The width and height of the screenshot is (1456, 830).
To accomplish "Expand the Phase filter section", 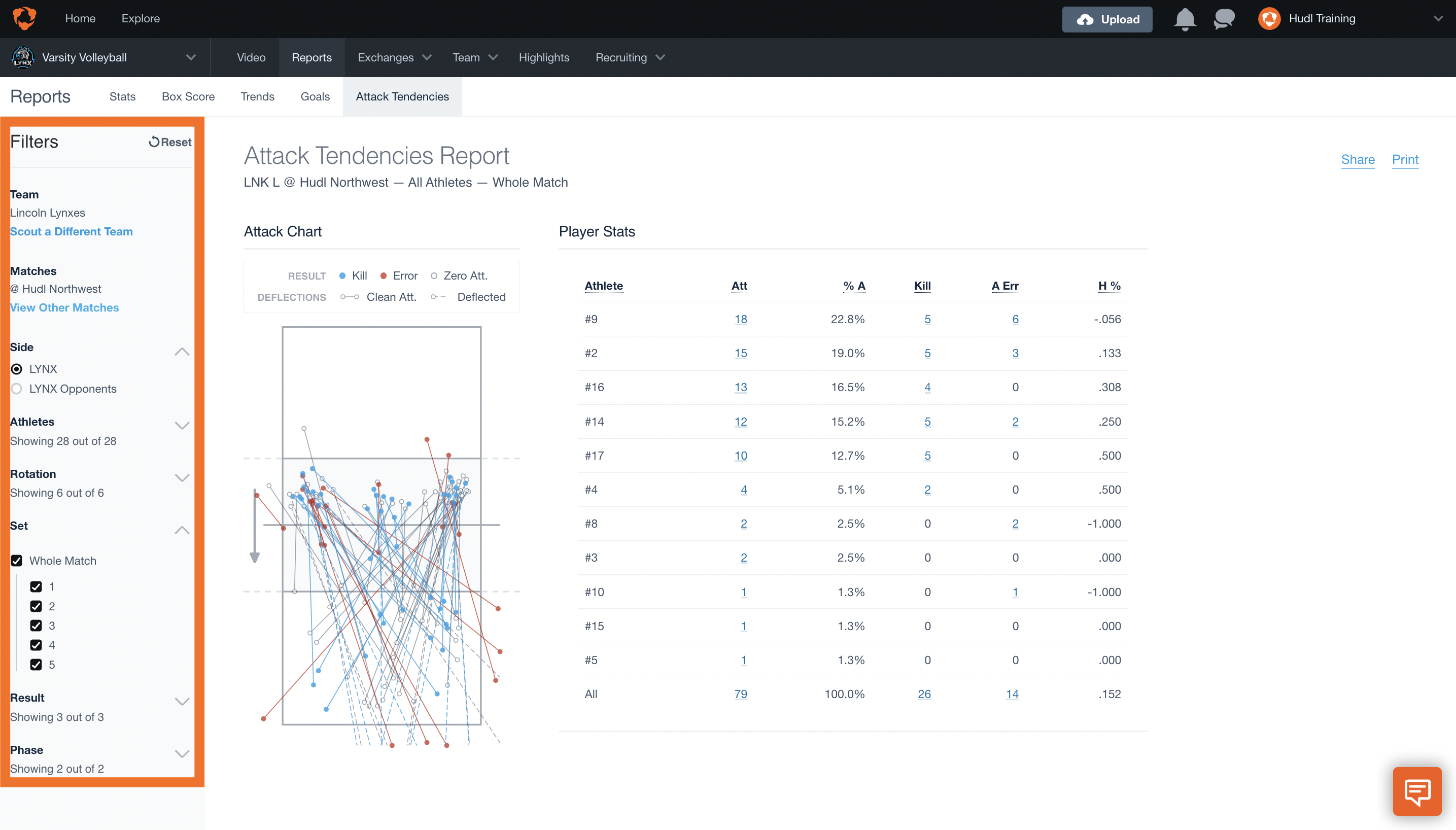I will point(182,753).
